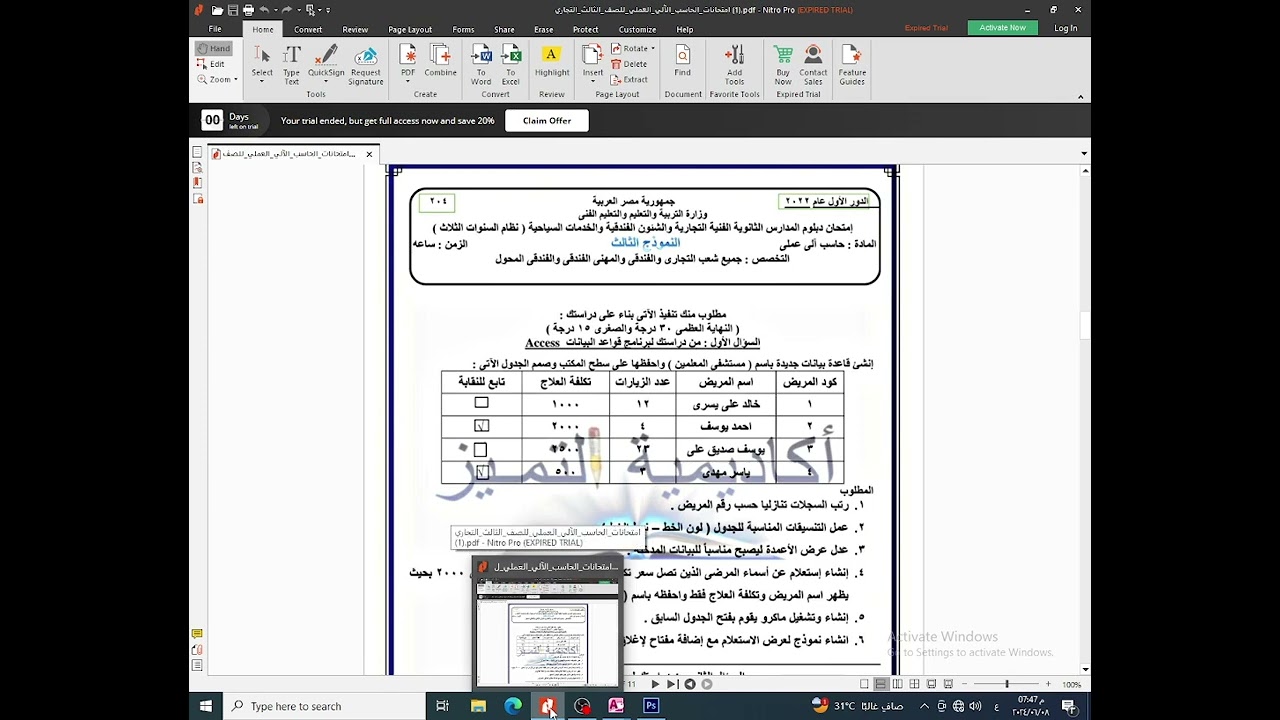Screen dimensions: 1280x720
Task: Switch to the Protect ribbon tab
Action: point(586,29)
